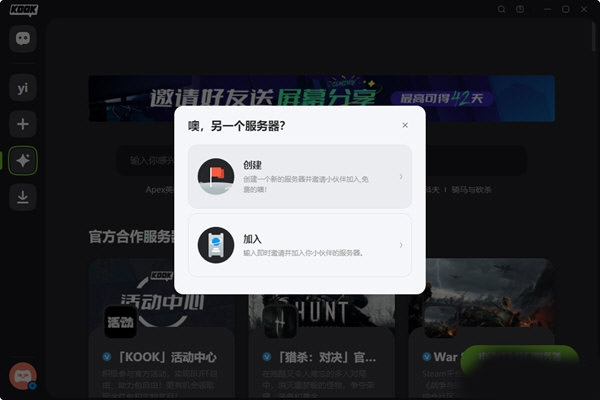Minimize the KOOK window
The height and width of the screenshot is (400, 600).
[548, 9]
